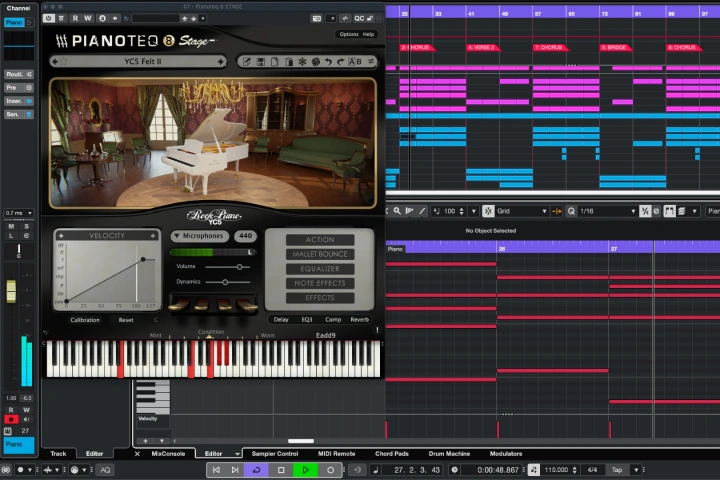
Task: Open the EQUALIZER panel
Action: pos(320,269)
